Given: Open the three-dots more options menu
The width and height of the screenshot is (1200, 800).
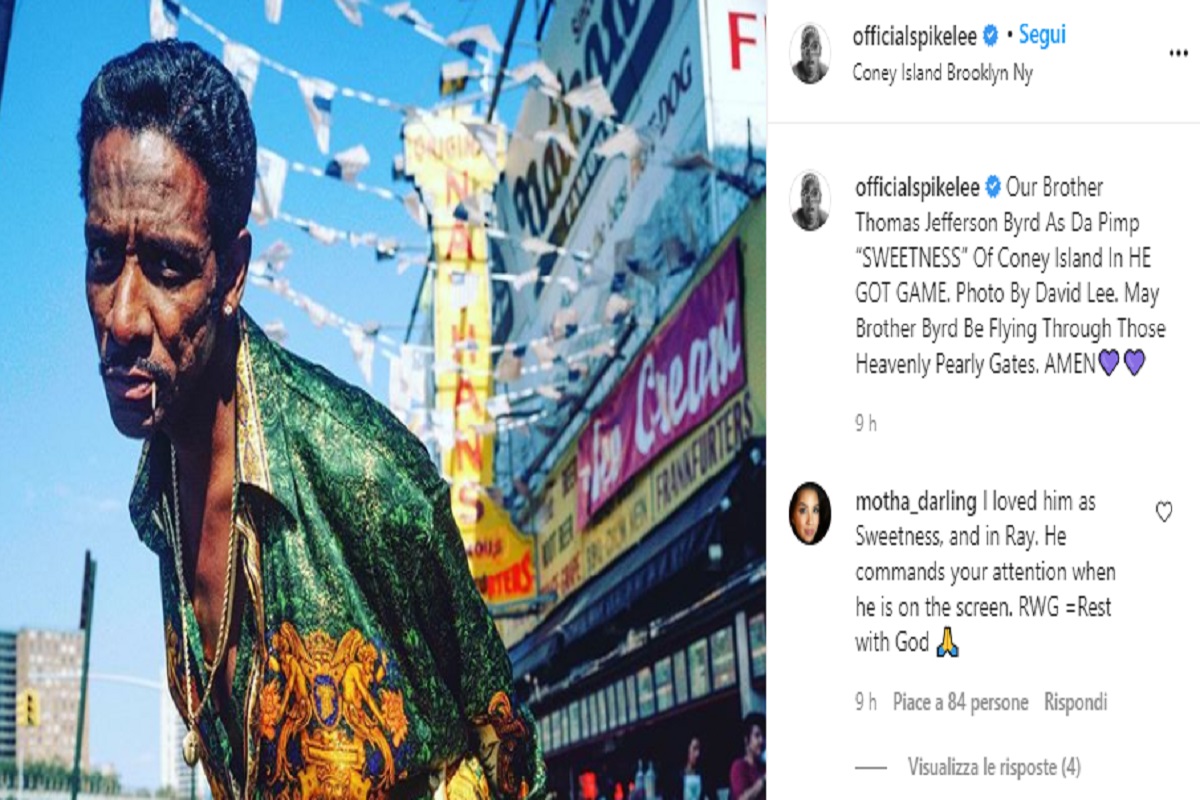Looking at the screenshot, I should [x=1178, y=53].
